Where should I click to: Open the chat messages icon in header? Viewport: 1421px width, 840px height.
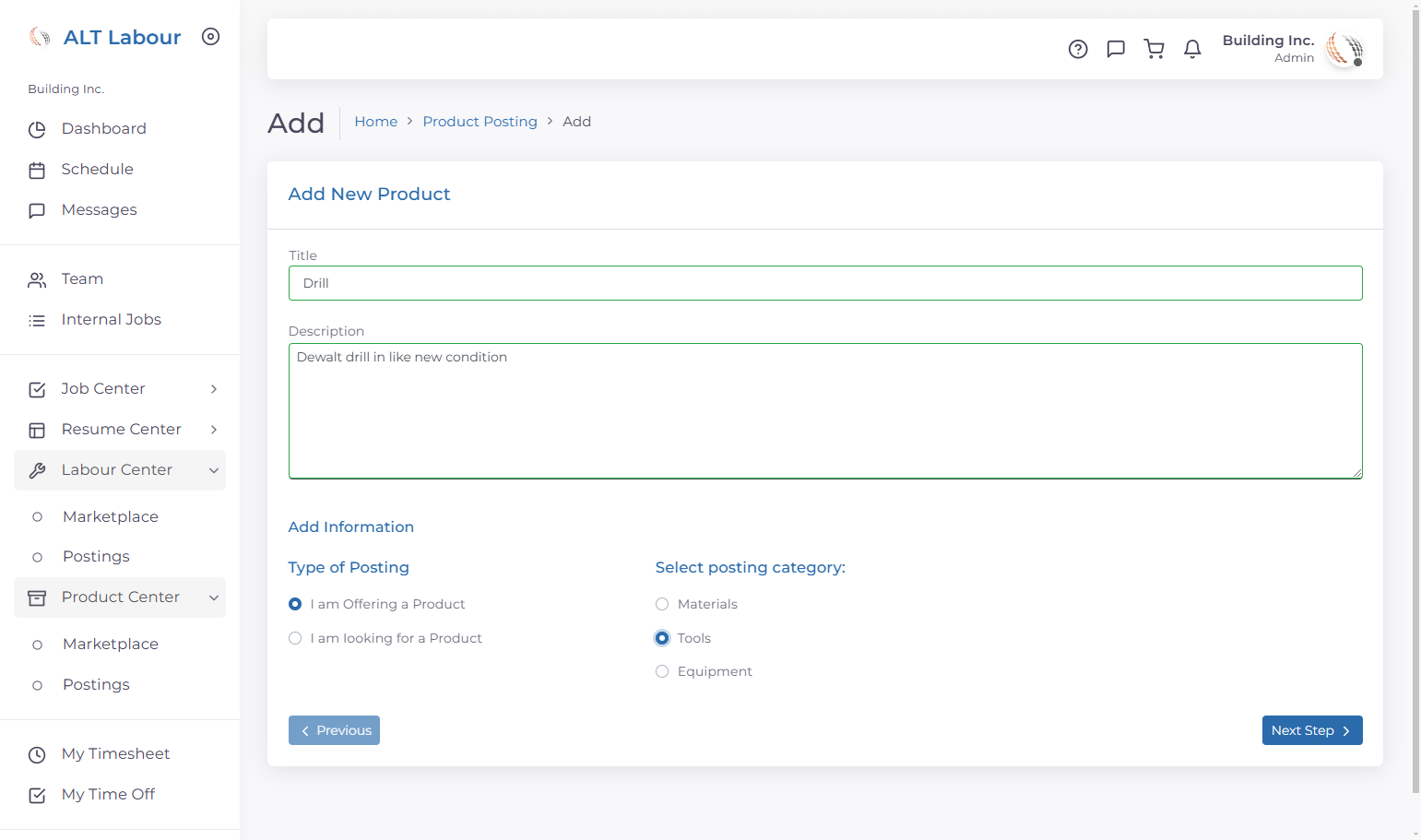tap(1116, 49)
